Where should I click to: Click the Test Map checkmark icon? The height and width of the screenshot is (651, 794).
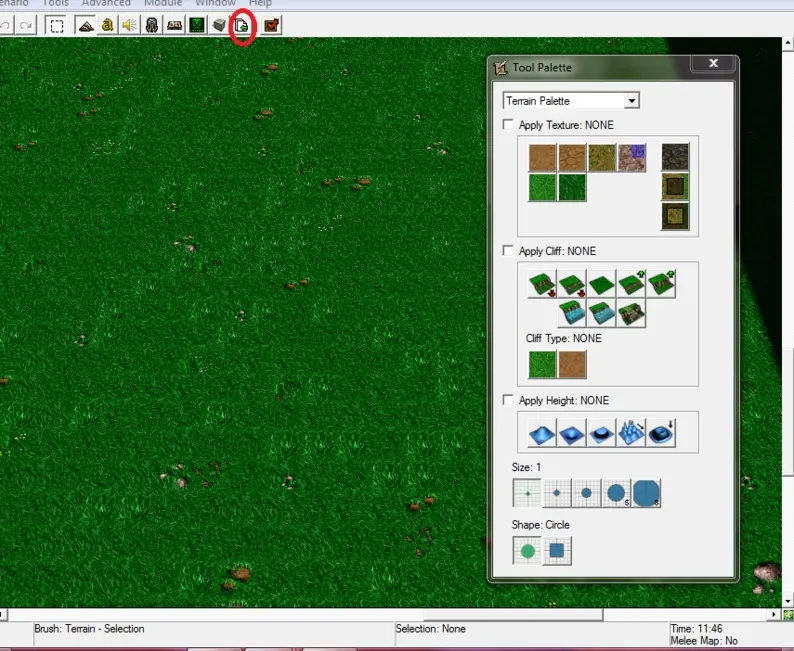(x=271, y=25)
